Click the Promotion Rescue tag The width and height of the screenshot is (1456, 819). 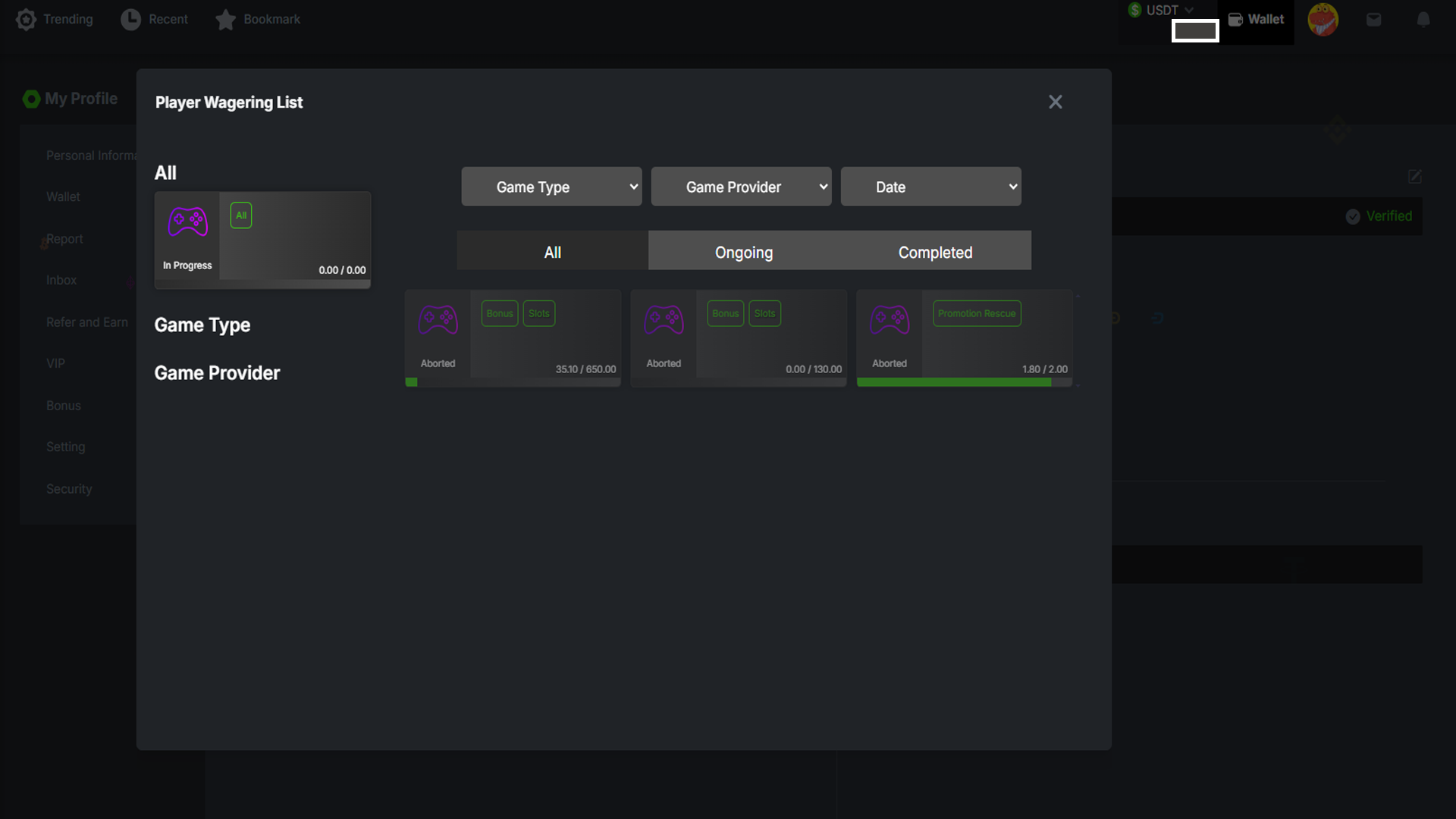coord(976,313)
